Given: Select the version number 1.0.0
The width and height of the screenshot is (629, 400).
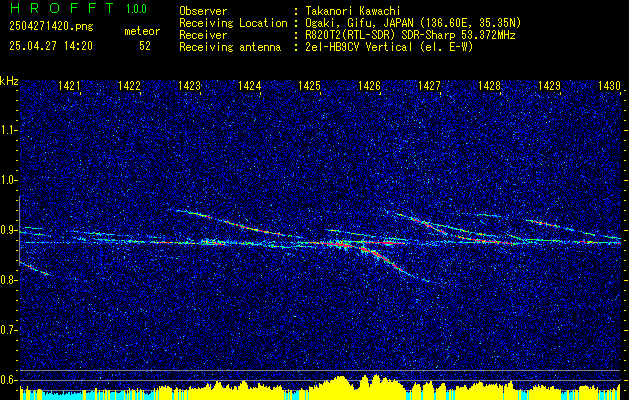Looking at the screenshot, I should coord(136,9).
